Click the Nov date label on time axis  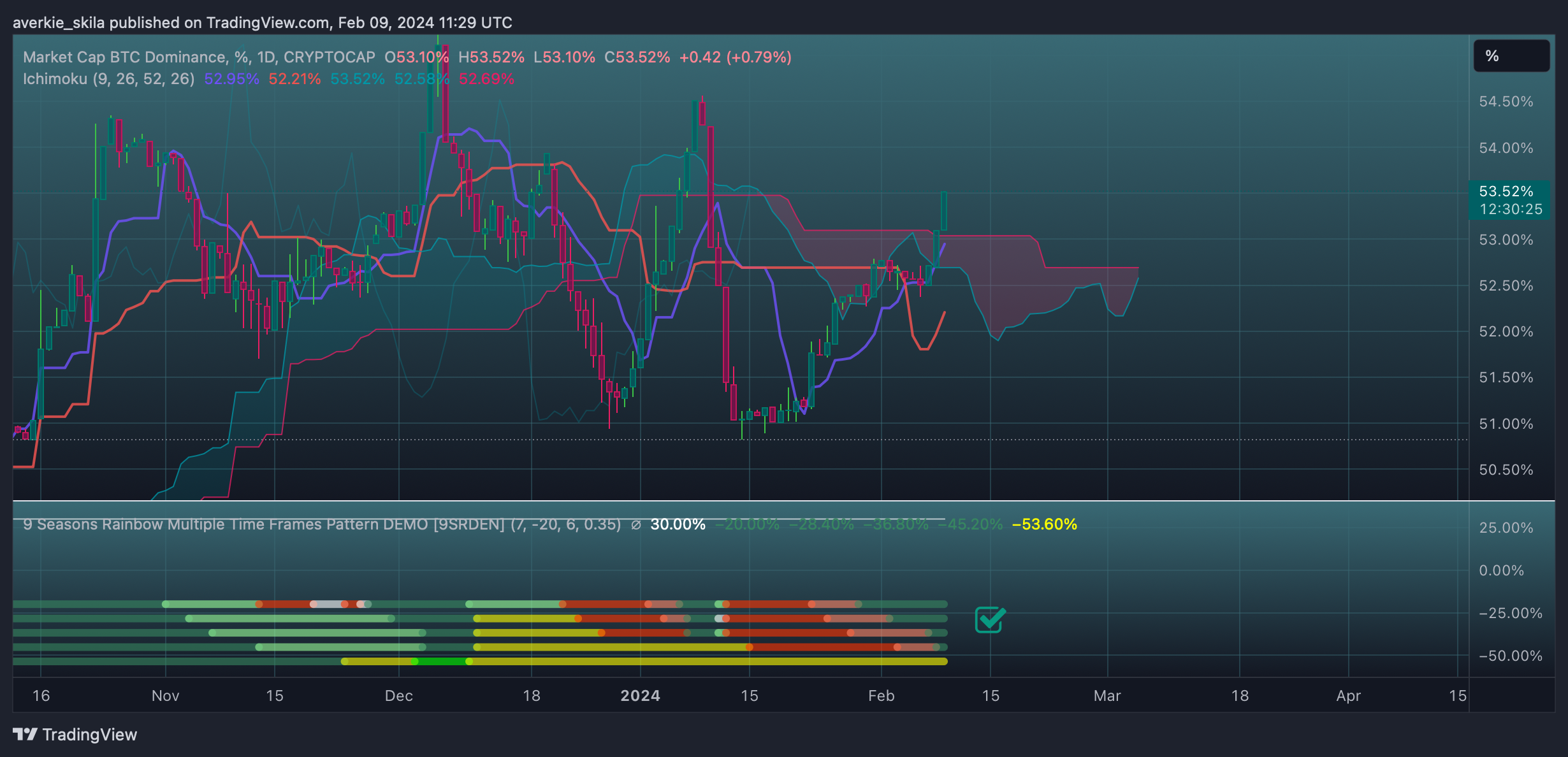[x=166, y=695]
